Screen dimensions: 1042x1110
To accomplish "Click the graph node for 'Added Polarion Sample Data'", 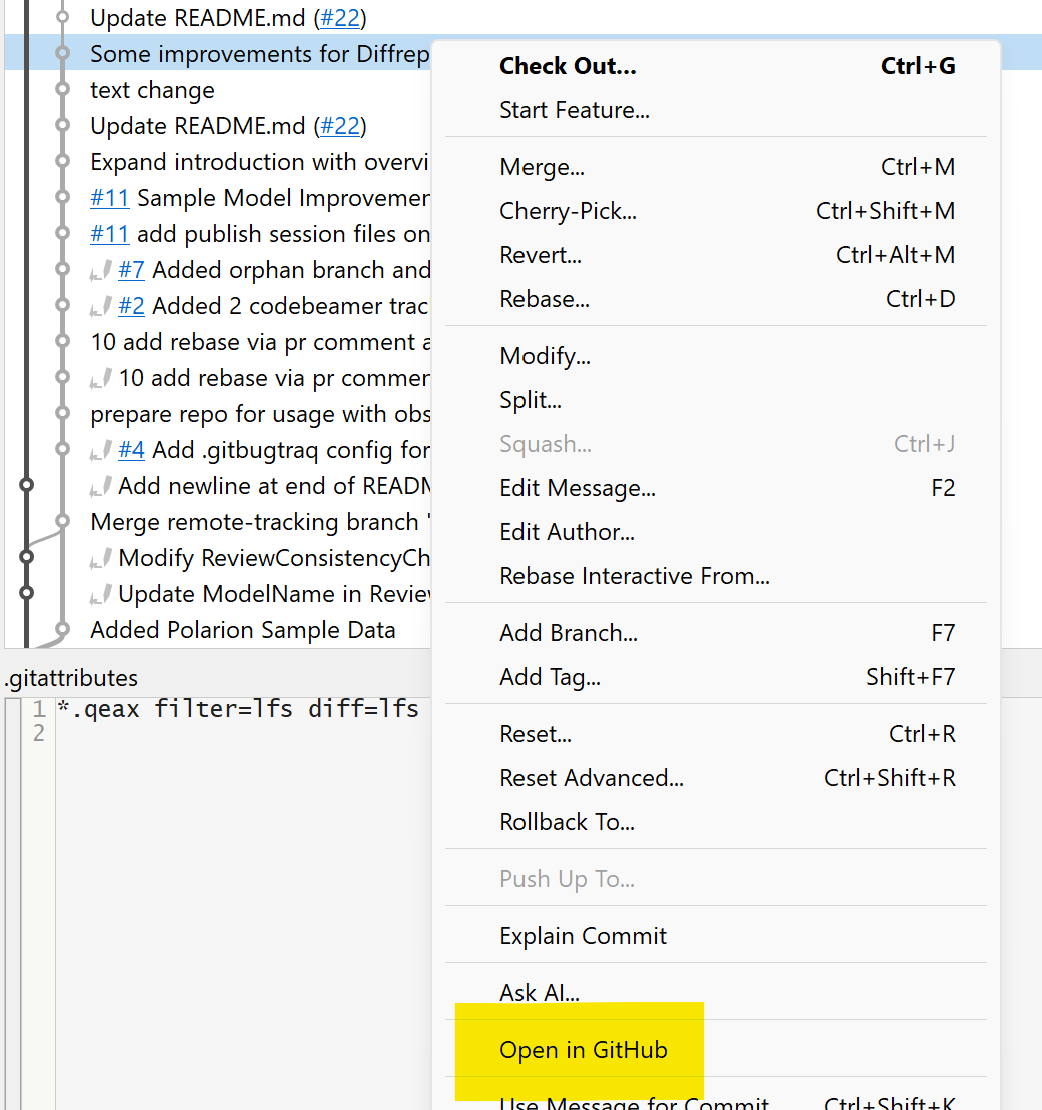I will click(x=62, y=630).
